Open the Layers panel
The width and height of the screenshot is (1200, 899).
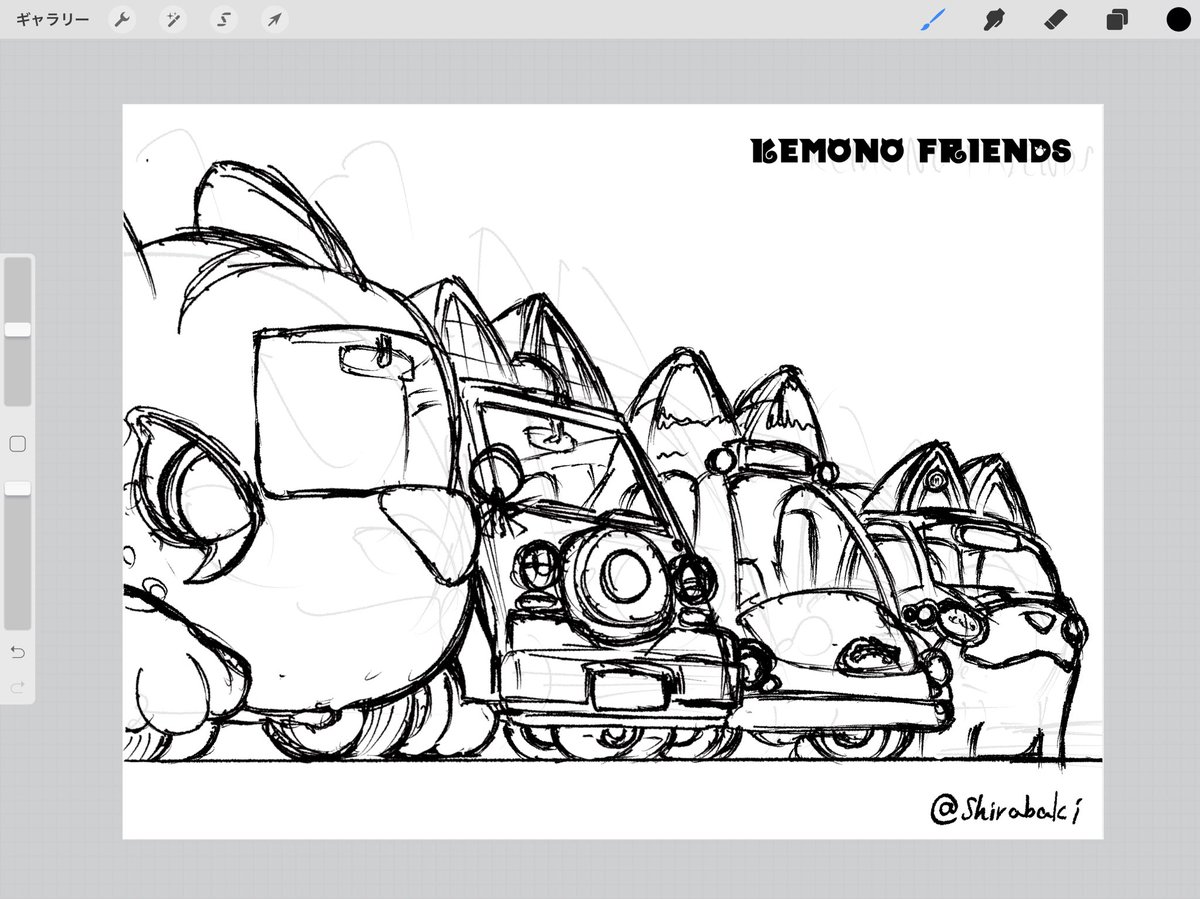tap(1117, 20)
